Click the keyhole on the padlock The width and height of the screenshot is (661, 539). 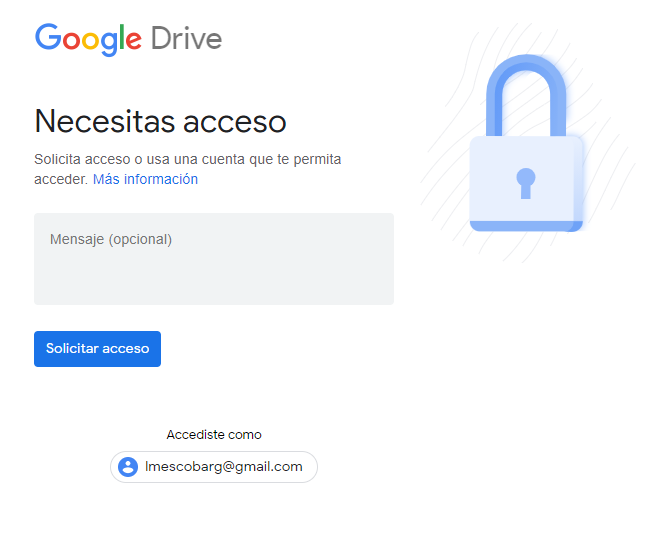526,183
